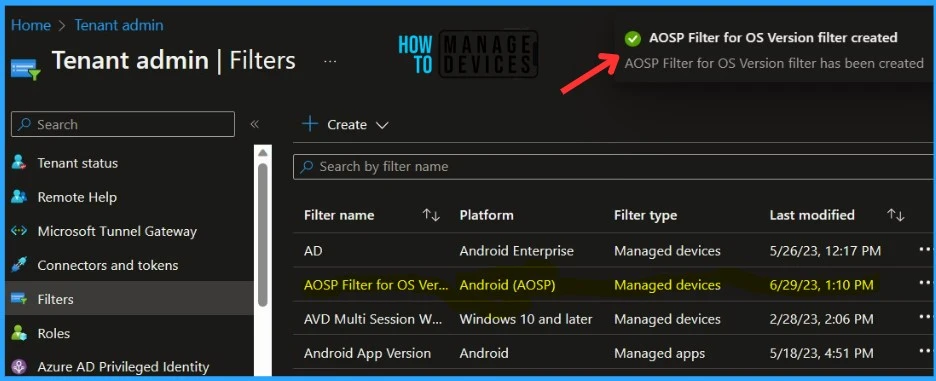Viewport: 936px width, 381px height.
Task: Click the Azure AD Privileged Identity icon
Action: click(19, 367)
